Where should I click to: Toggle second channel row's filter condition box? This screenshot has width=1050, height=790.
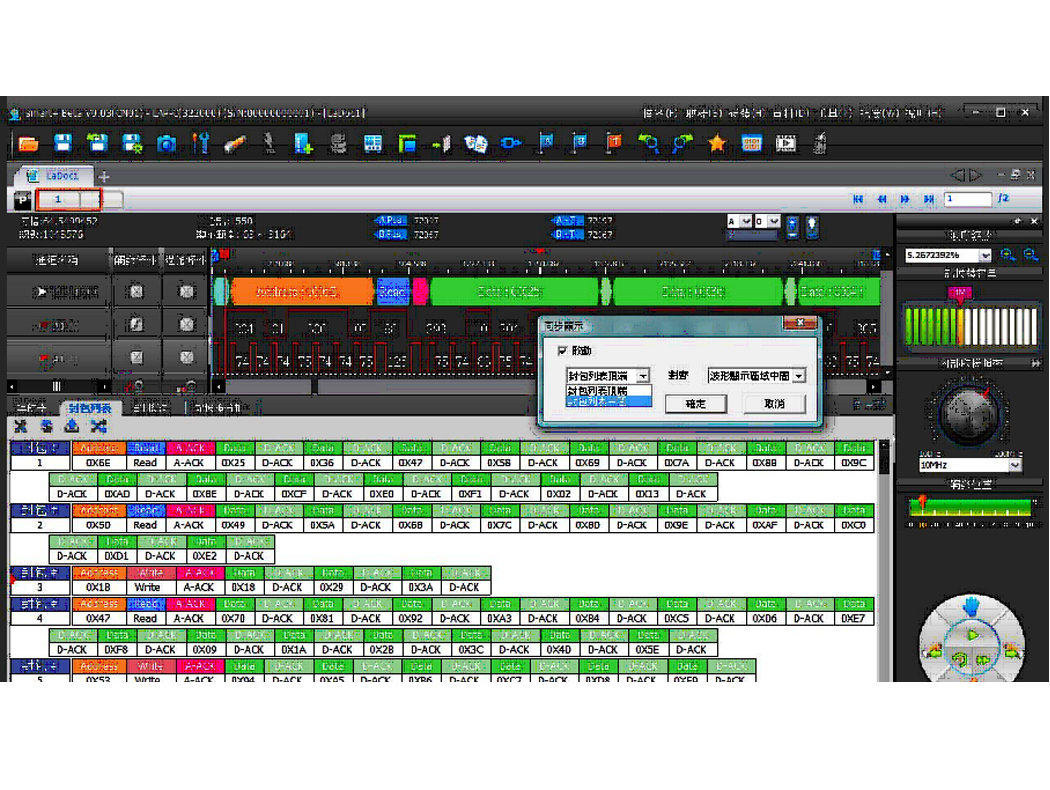(x=187, y=325)
